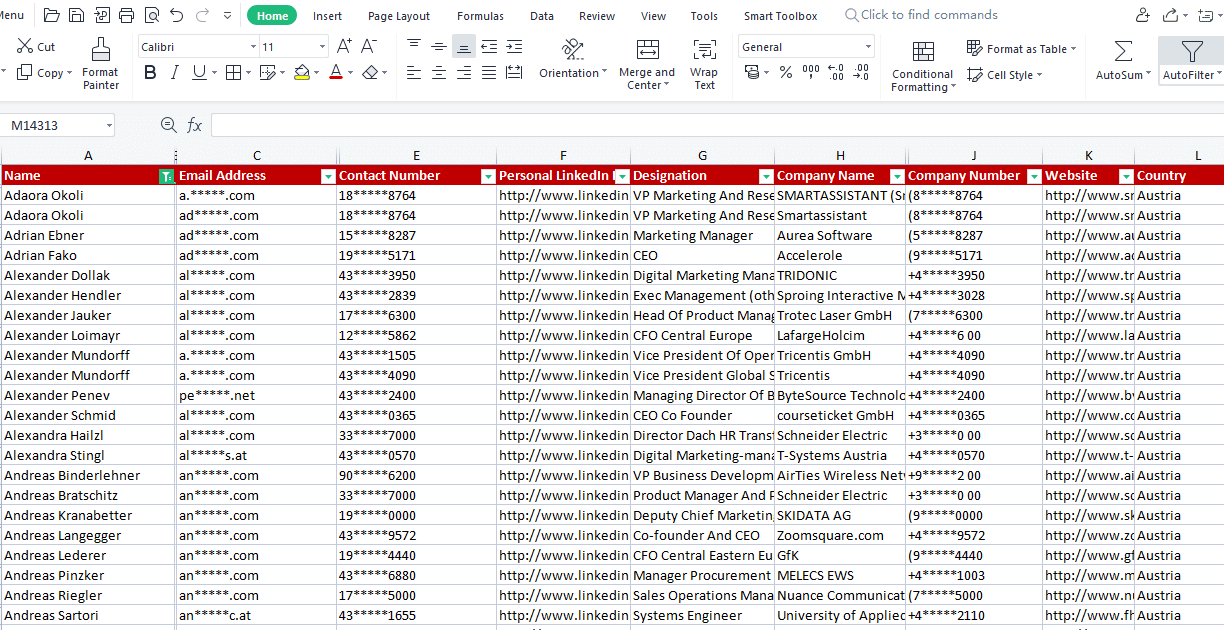The height and width of the screenshot is (630, 1224).
Task: Click the Print icon
Action: [127, 15]
